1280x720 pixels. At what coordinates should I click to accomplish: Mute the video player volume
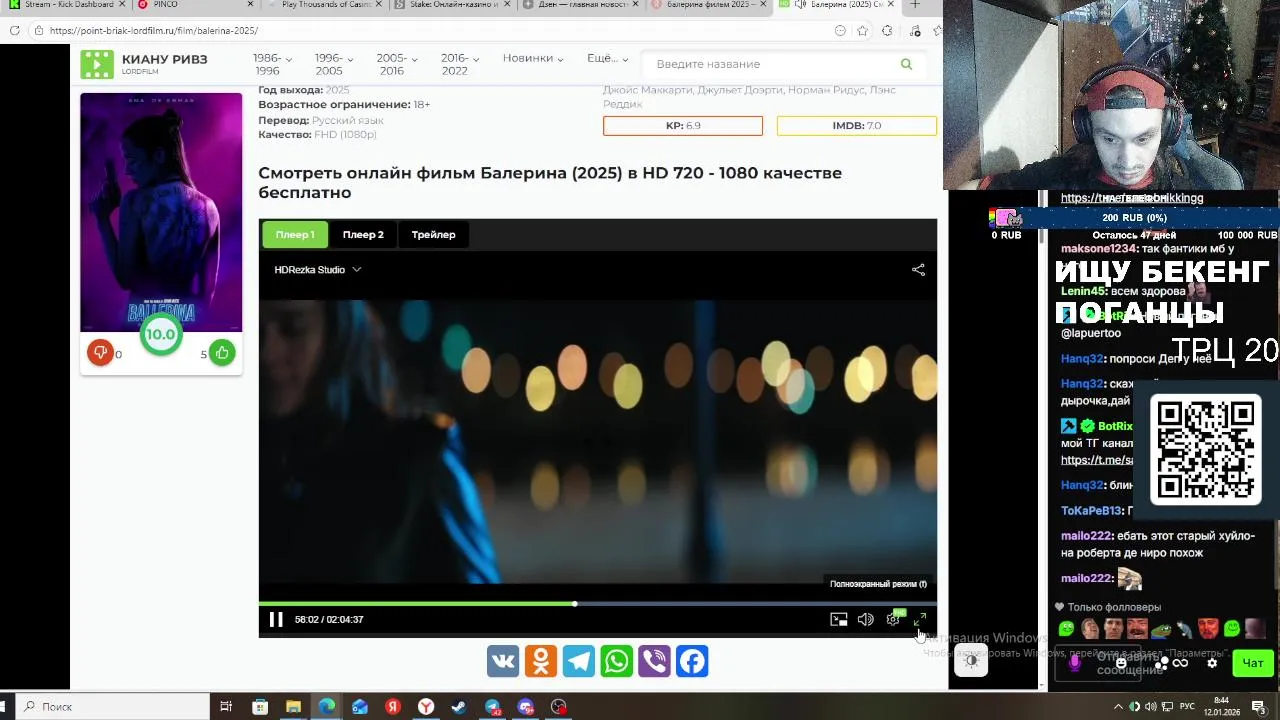[866, 619]
